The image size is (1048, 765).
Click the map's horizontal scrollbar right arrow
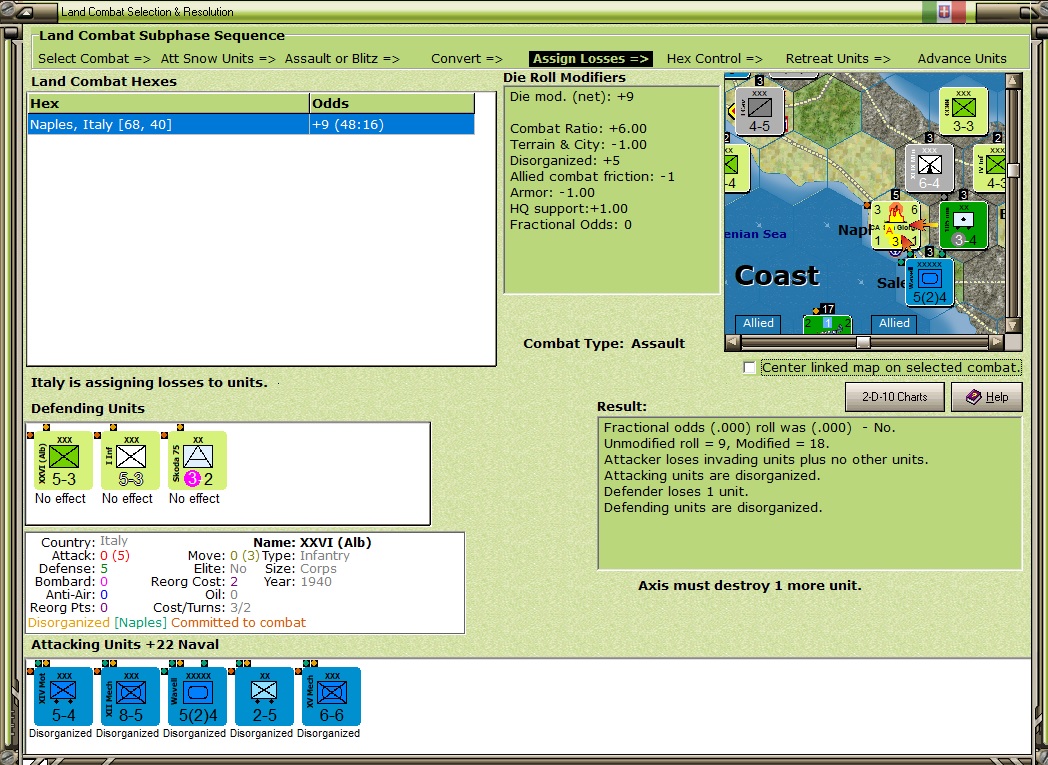(x=997, y=342)
